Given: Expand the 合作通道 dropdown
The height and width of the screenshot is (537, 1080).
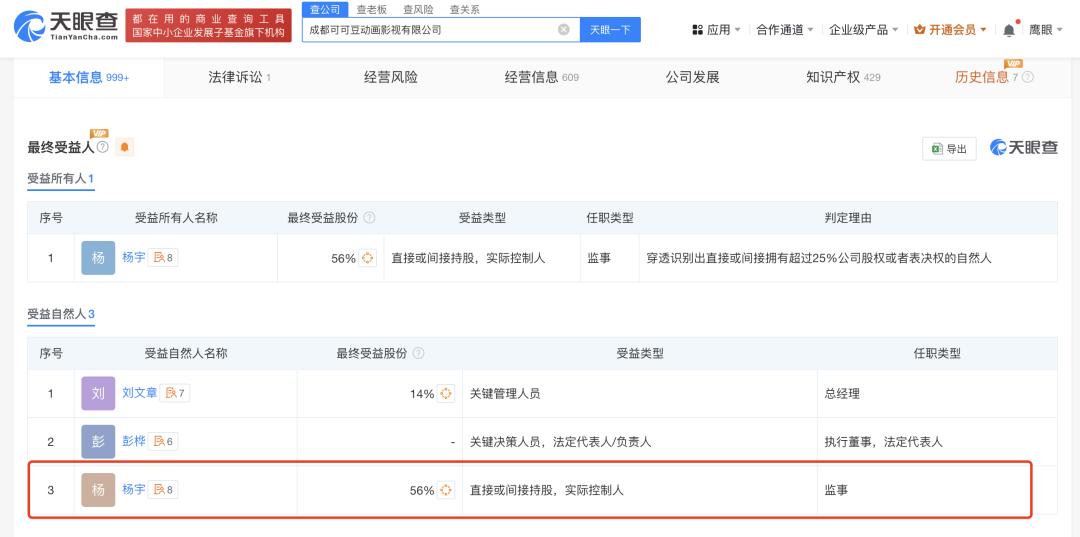Looking at the screenshot, I should (x=784, y=30).
